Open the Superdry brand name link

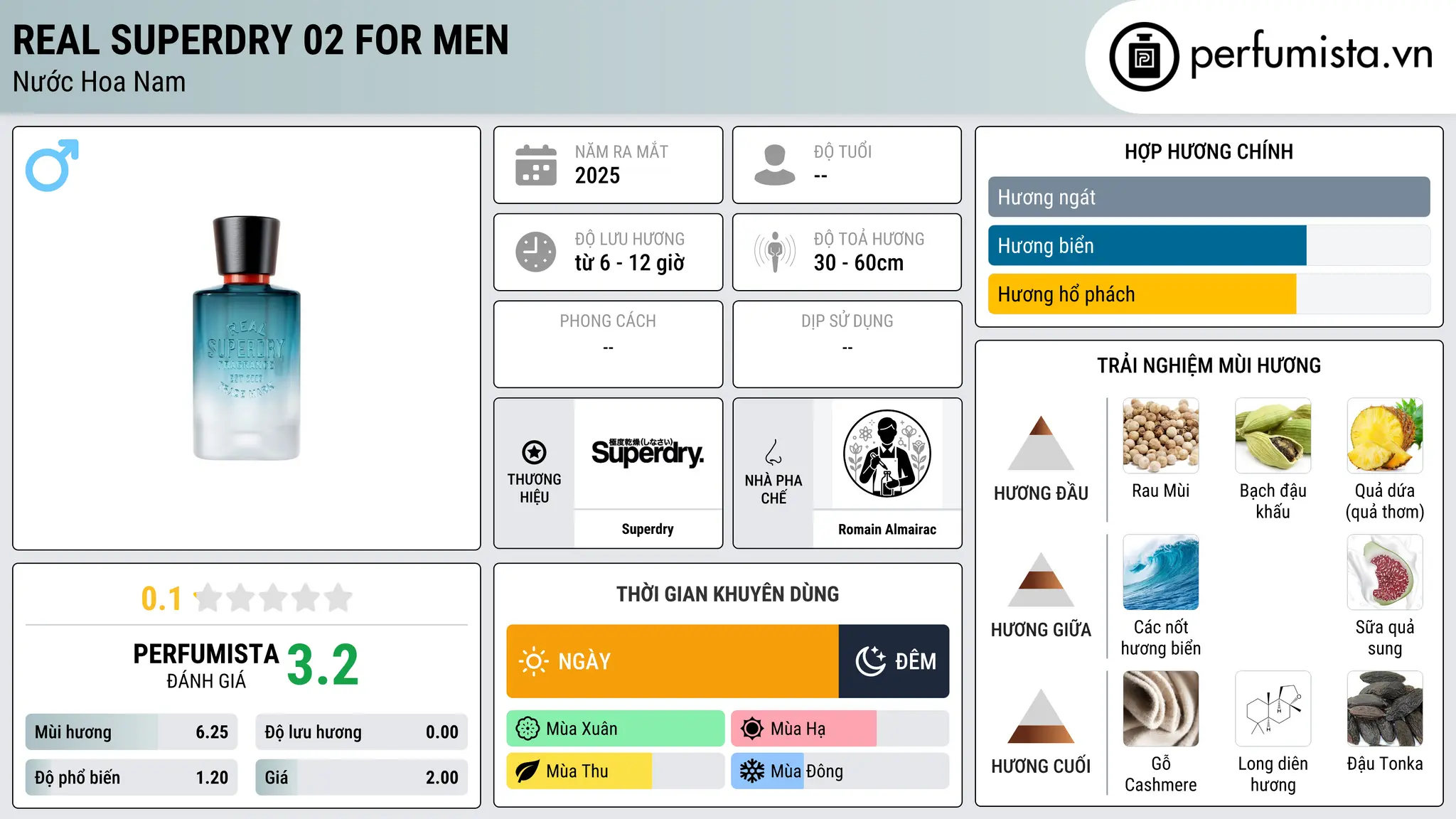coord(648,529)
